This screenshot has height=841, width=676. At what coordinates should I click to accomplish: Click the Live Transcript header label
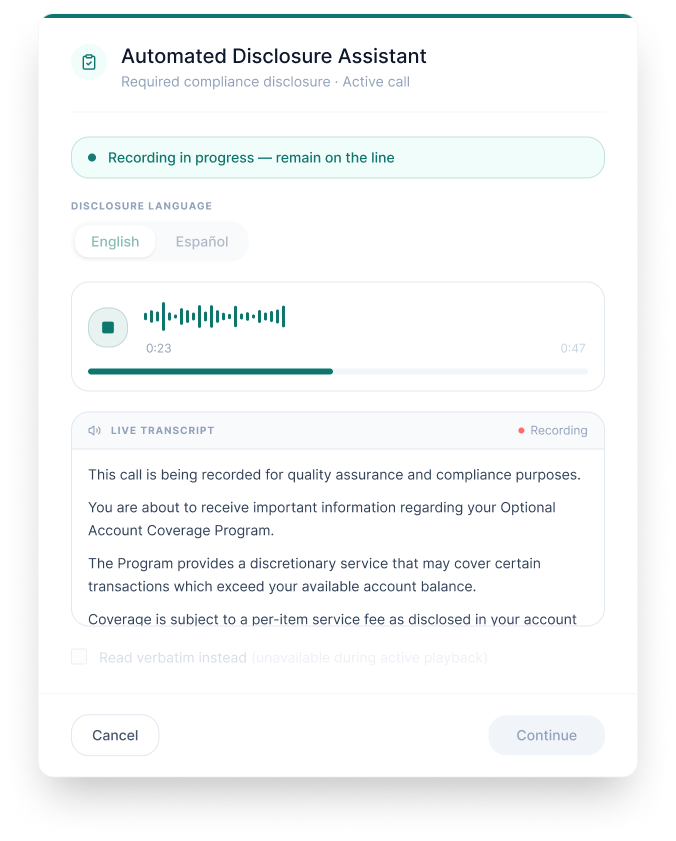point(162,430)
